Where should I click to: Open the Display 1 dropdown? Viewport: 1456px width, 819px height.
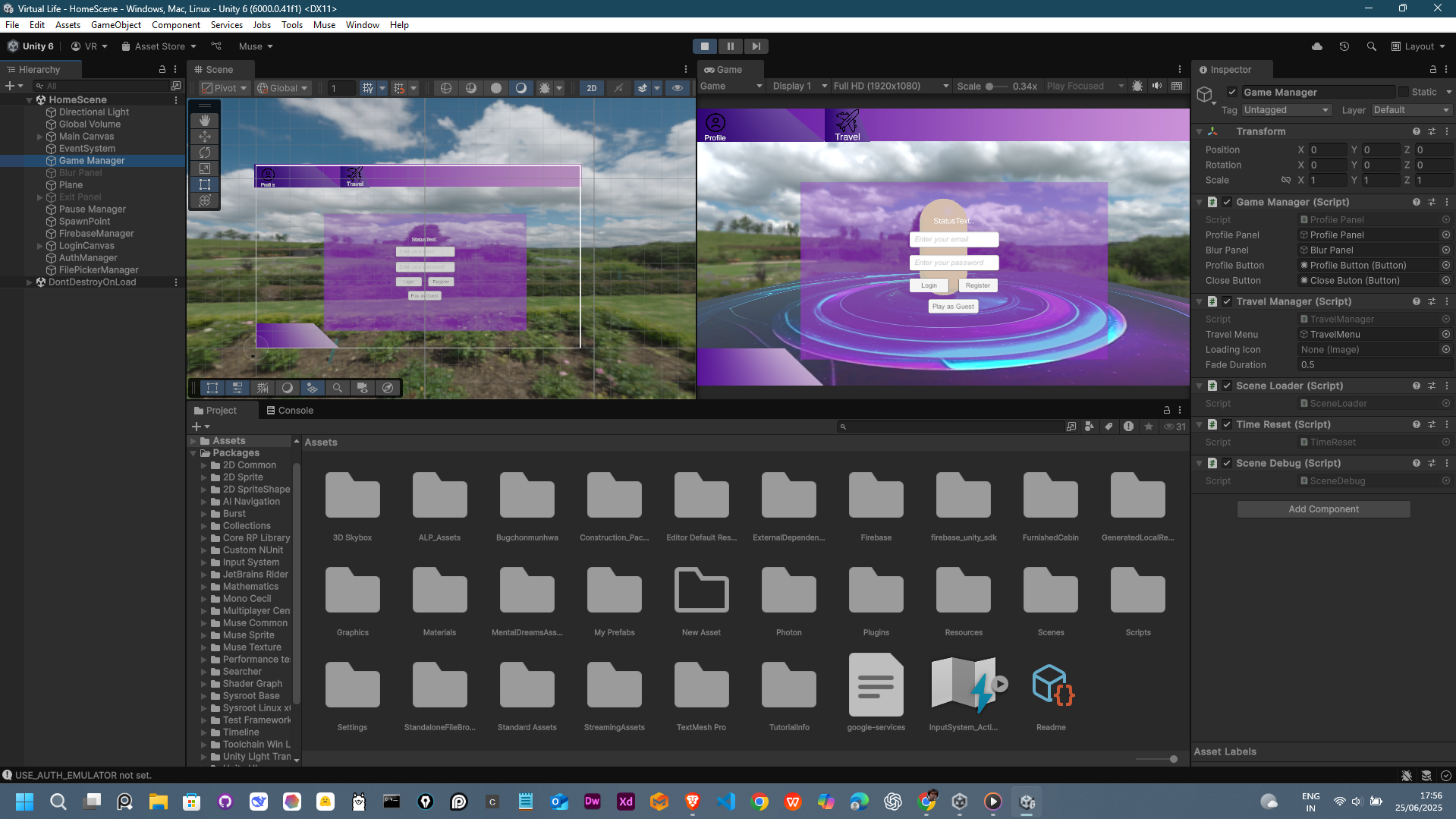pos(799,86)
